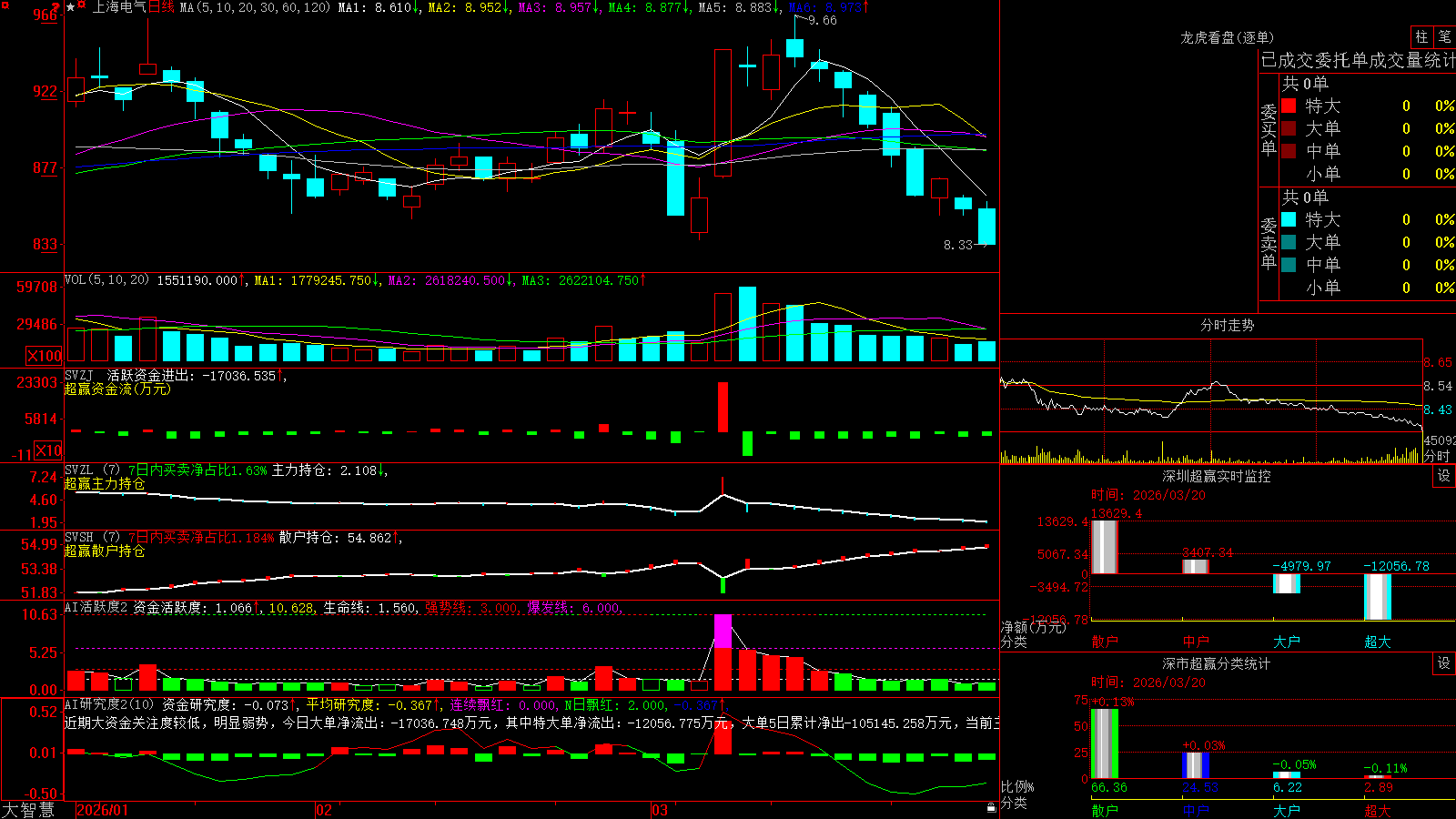Click the 中户 bar showing 3407.34
This screenshot has width=1456, height=819.
click(1196, 566)
